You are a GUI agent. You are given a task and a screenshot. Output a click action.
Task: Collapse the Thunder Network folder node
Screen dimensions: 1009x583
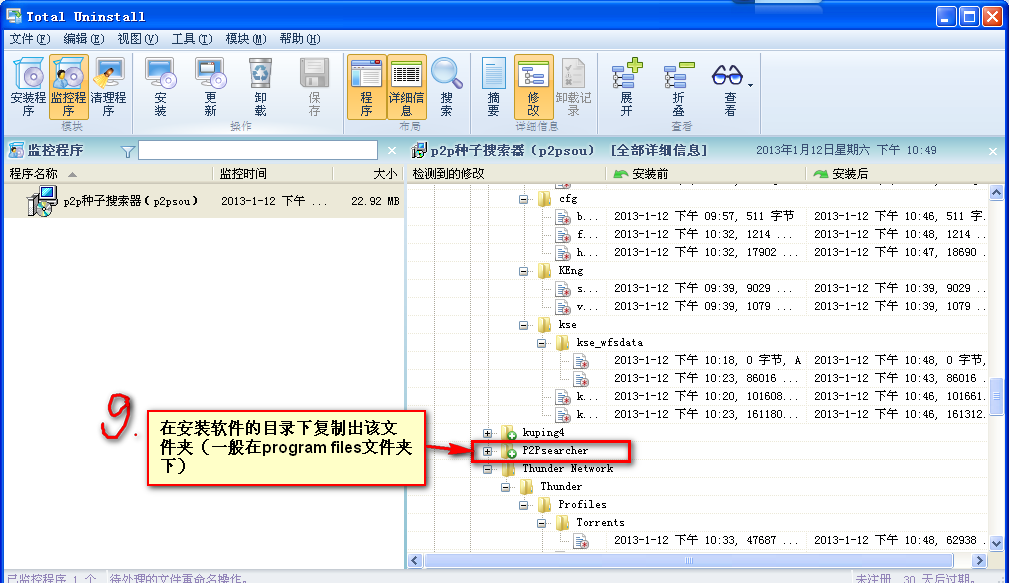487,470
